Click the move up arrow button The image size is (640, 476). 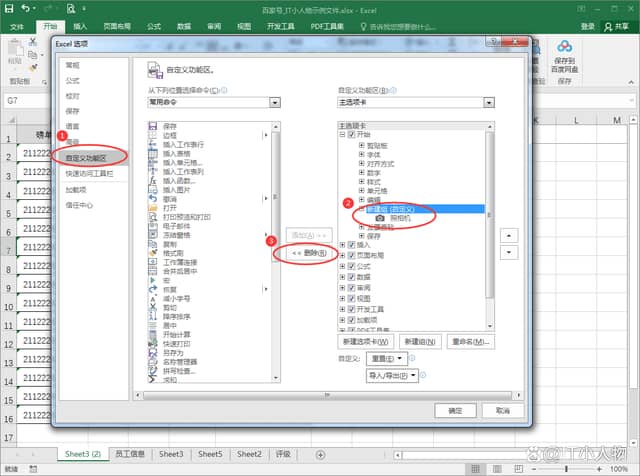(x=510, y=235)
